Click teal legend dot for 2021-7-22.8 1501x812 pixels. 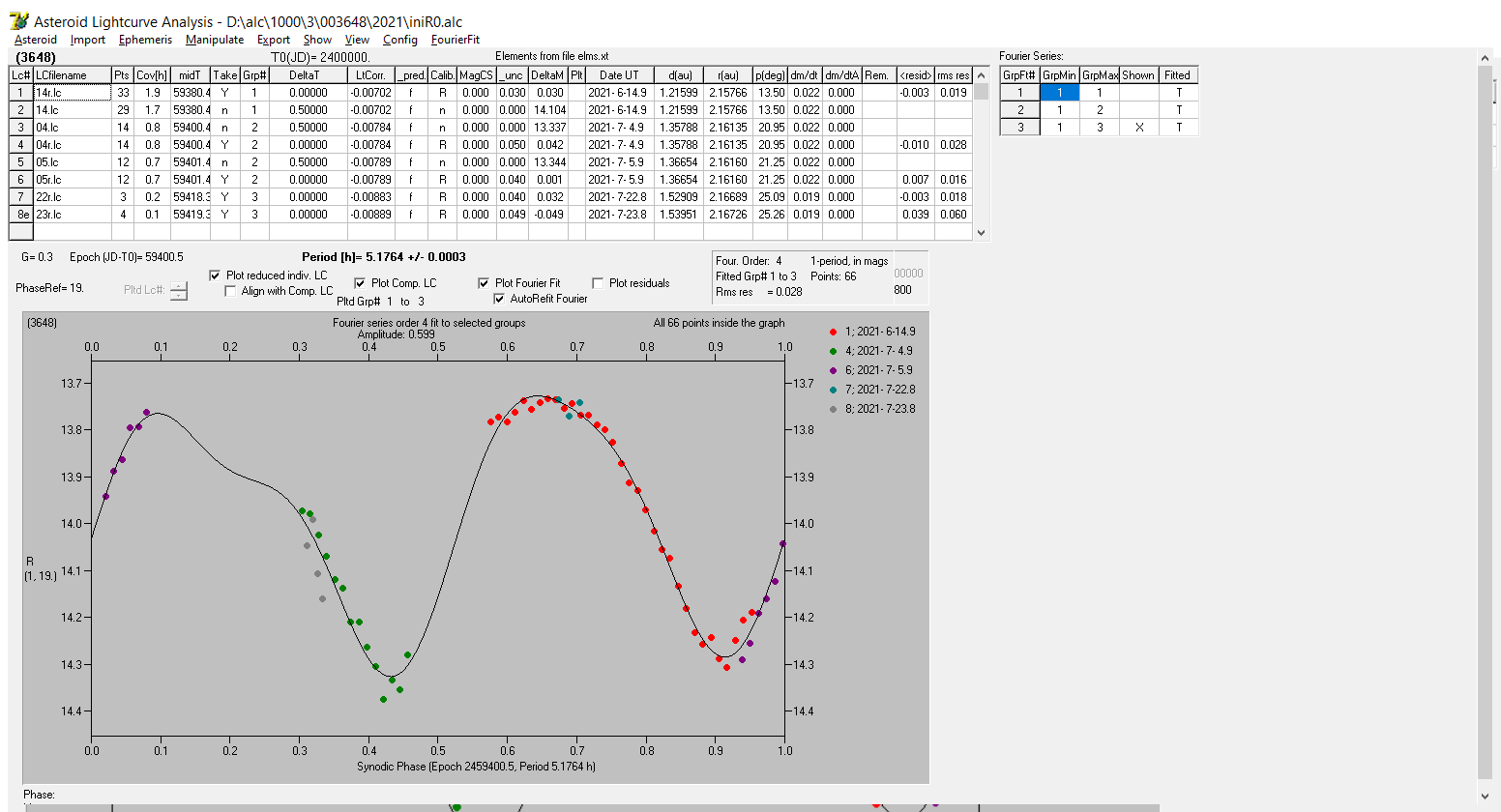coord(833,390)
